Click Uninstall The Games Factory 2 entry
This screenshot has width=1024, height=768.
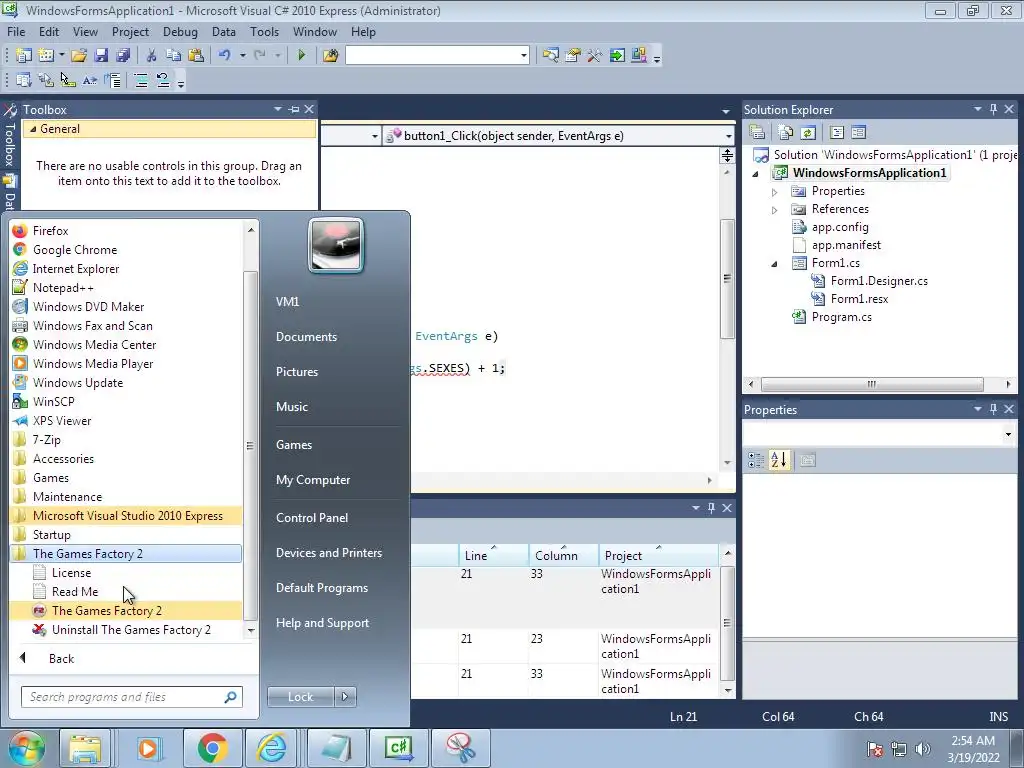(125, 630)
